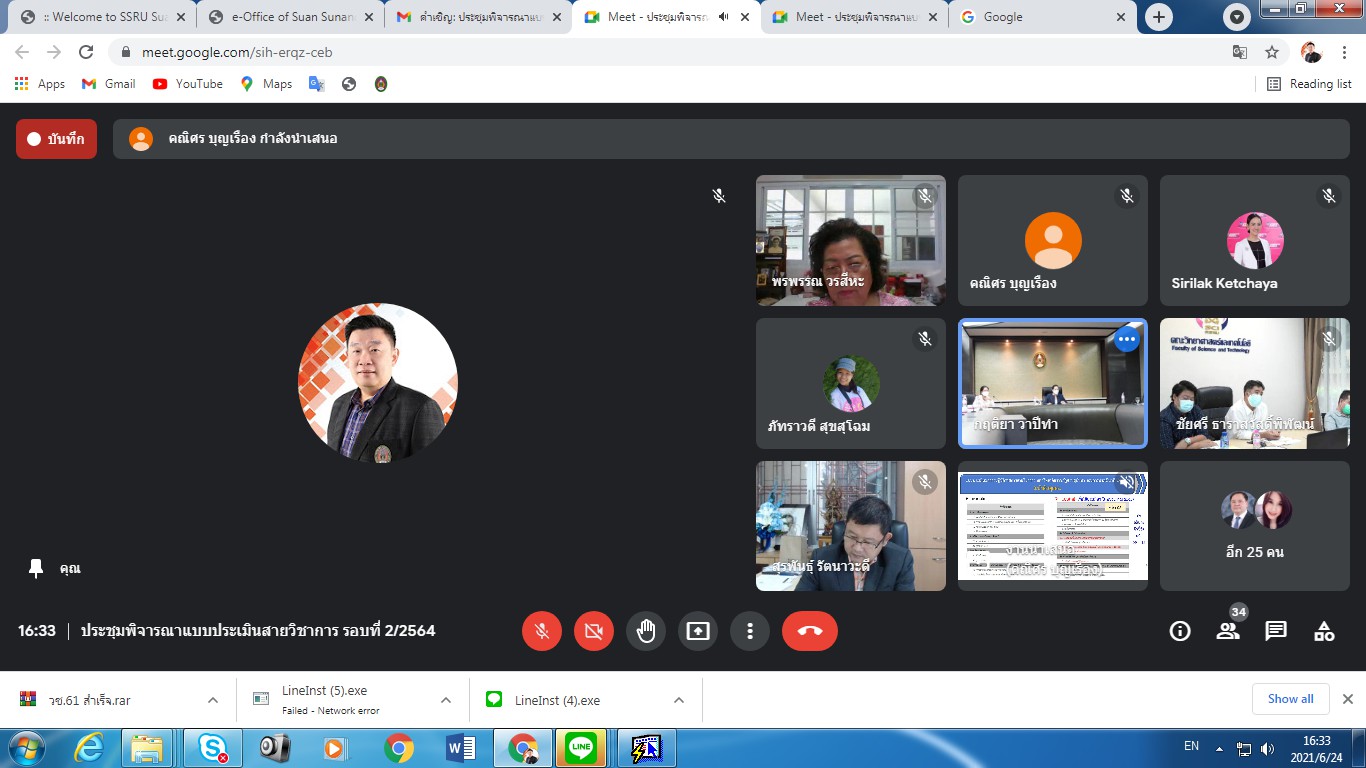Open the meeting details info icon
This screenshot has width=1366, height=768.
click(1180, 631)
